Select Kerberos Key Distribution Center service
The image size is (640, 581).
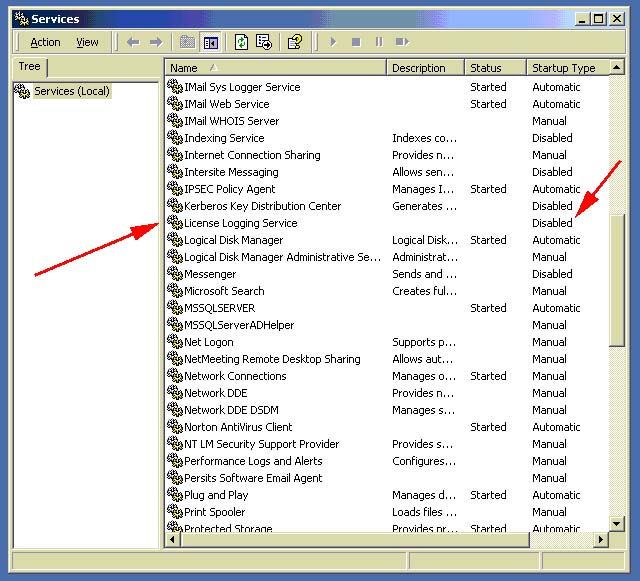[262, 206]
